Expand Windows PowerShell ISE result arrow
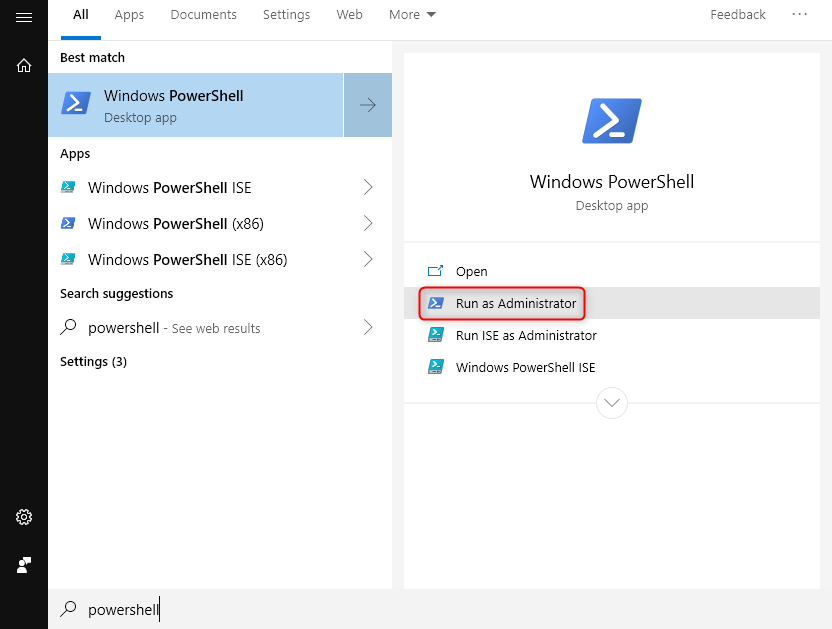 coord(368,188)
